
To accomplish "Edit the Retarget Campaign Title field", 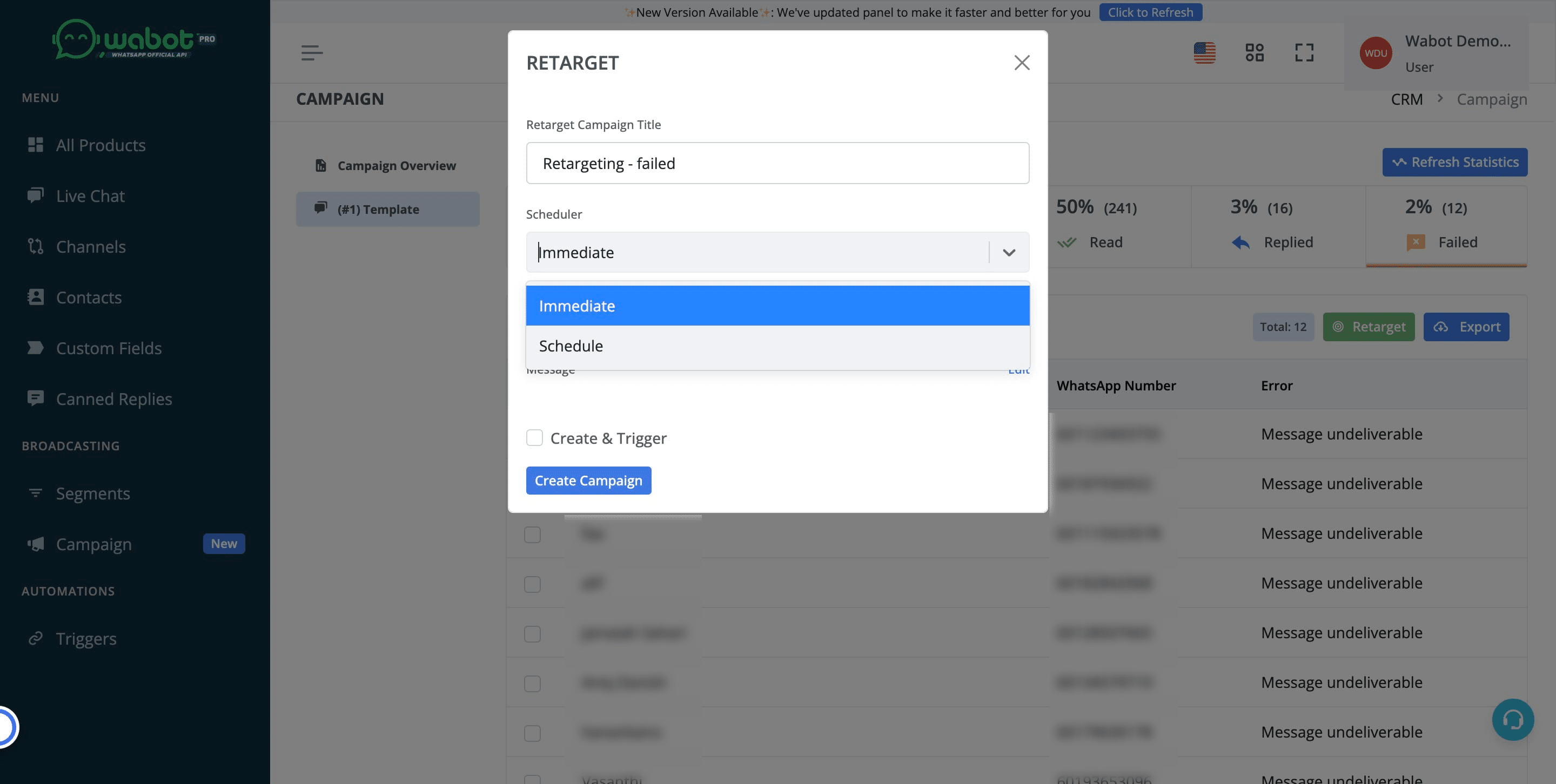I will pyautogui.click(x=777, y=164).
